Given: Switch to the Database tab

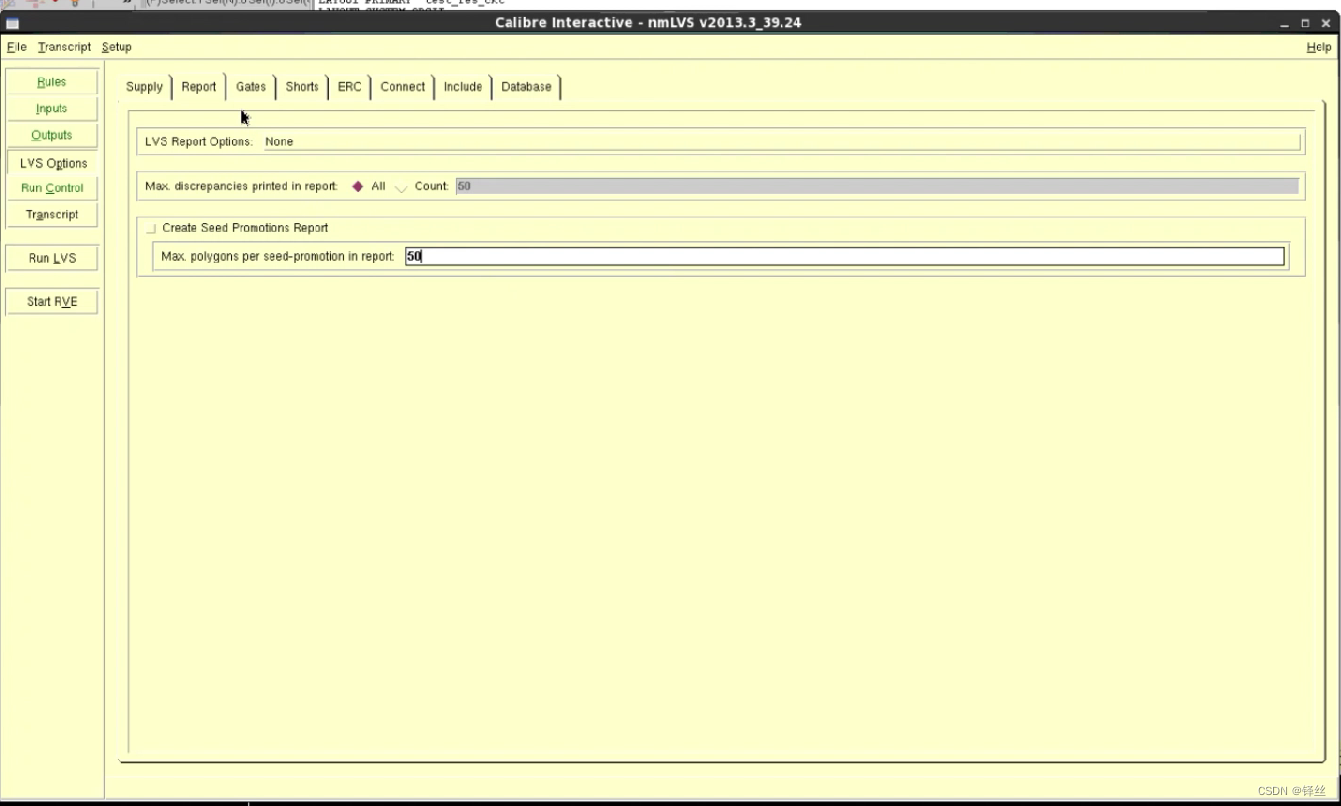Looking at the screenshot, I should coord(527,87).
